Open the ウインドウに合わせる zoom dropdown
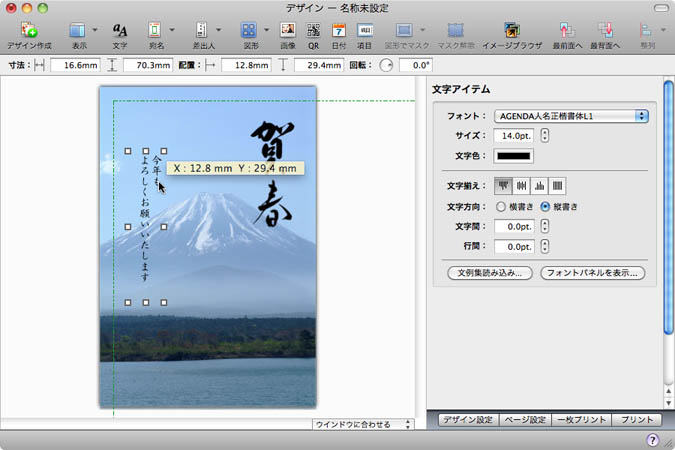 (x=363, y=424)
